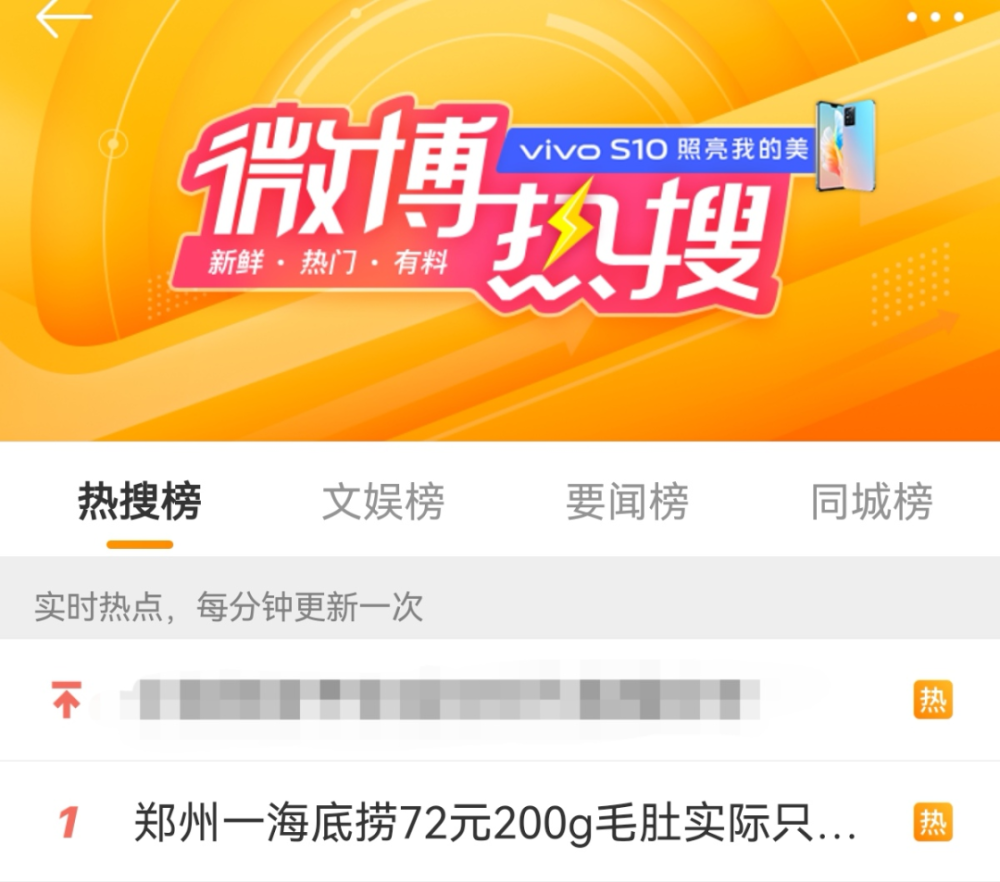Tap the pinned-to-top arrow icon
Viewport: 1000px width, 882px height.
click(66, 700)
